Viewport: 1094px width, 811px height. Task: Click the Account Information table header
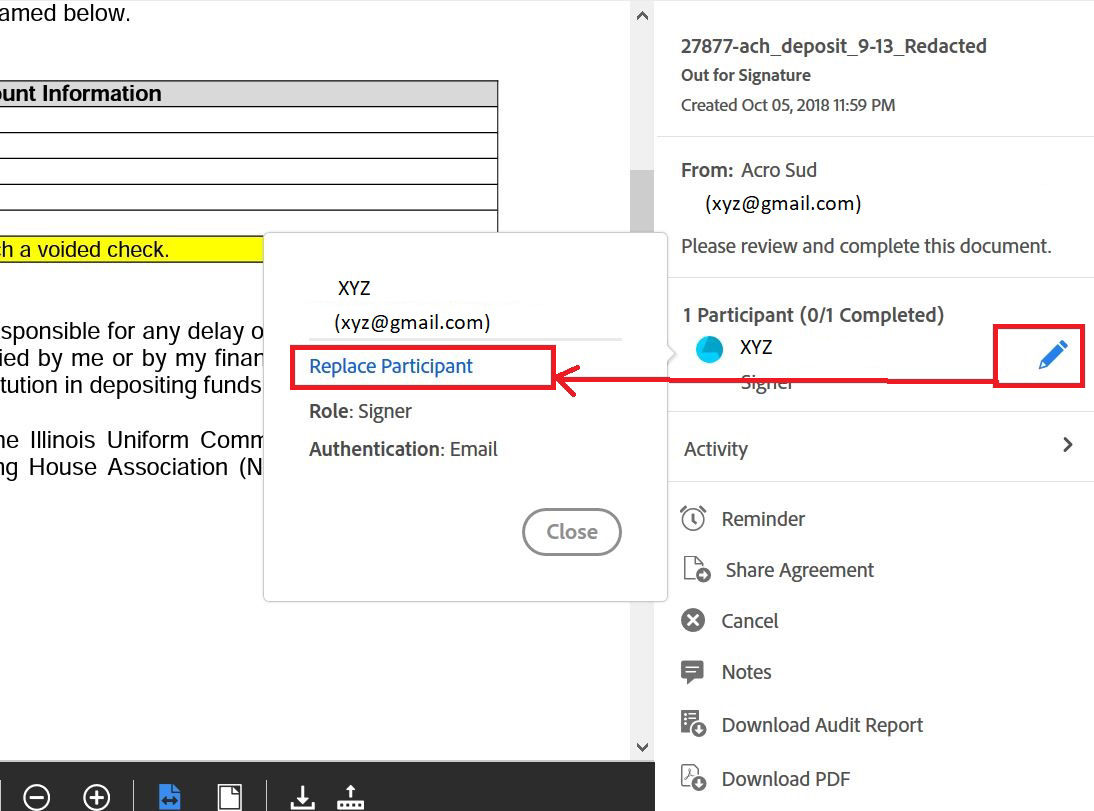tap(248, 94)
